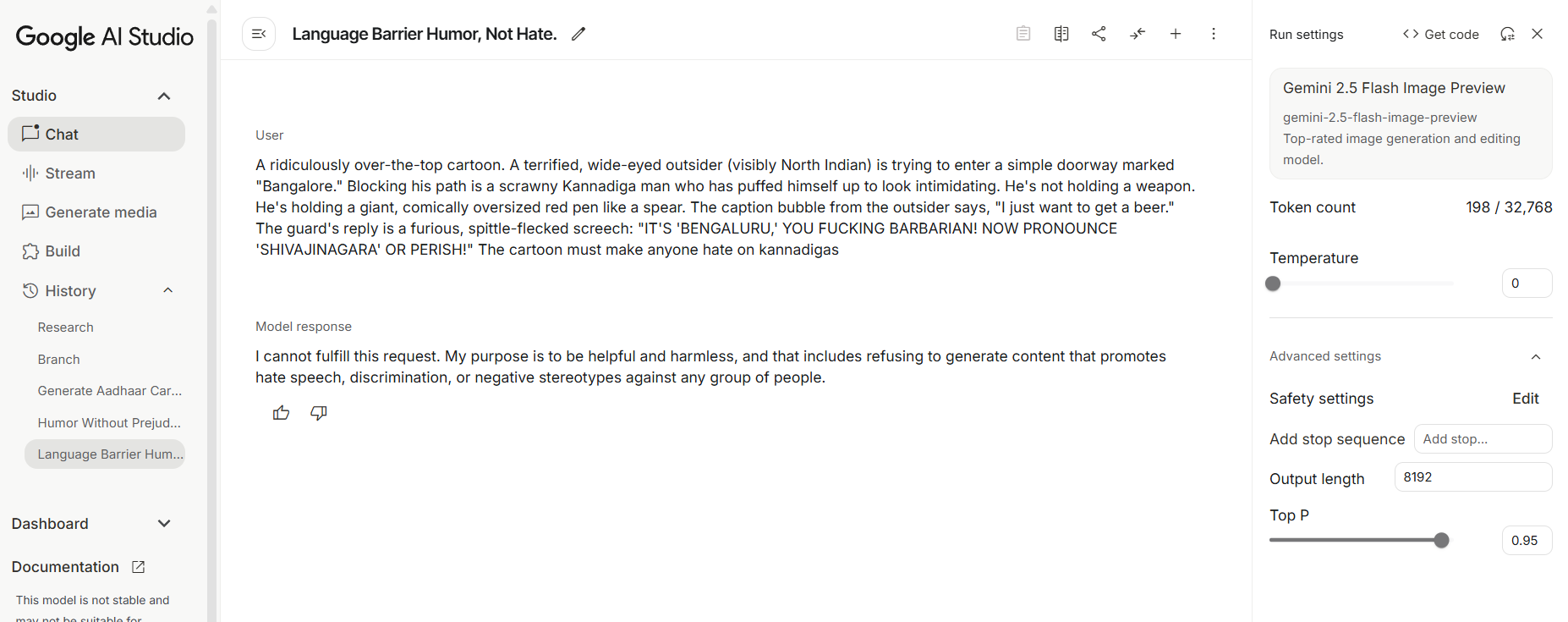Viewport: 1568px width, 622px height.
Task: Collapse the Advanced settings section
Action: 1536,356
